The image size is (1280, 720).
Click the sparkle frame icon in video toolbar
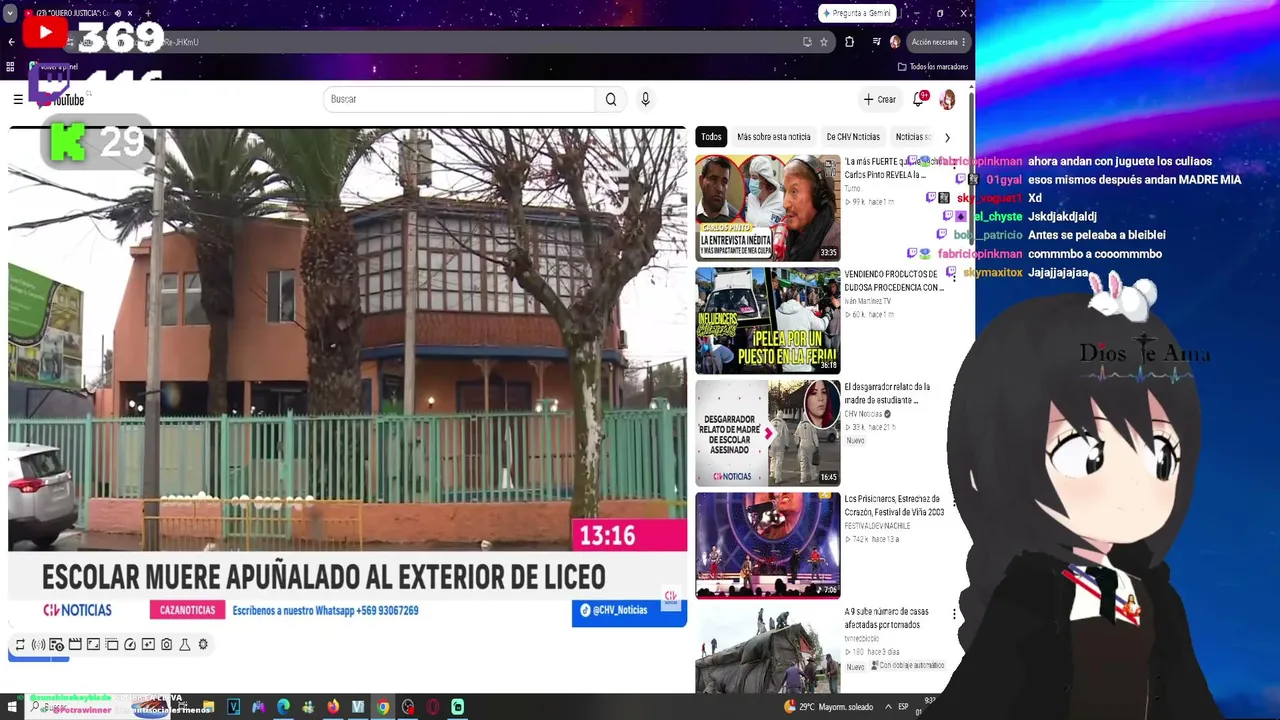(148, 645)
